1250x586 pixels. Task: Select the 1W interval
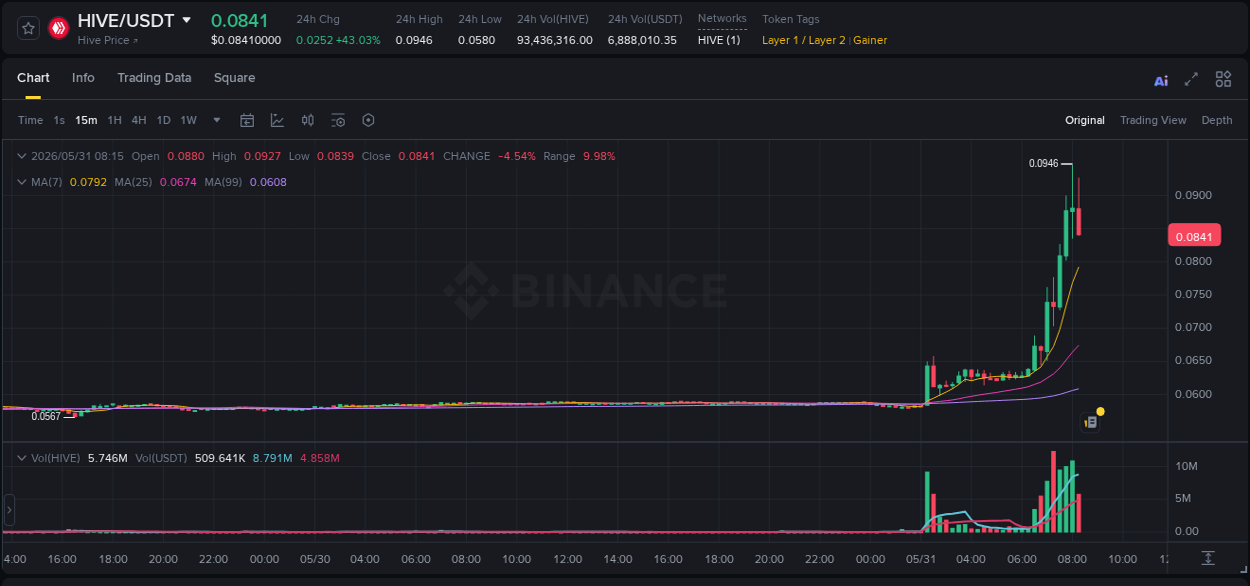pyautogui.click(x=188, y=120)
